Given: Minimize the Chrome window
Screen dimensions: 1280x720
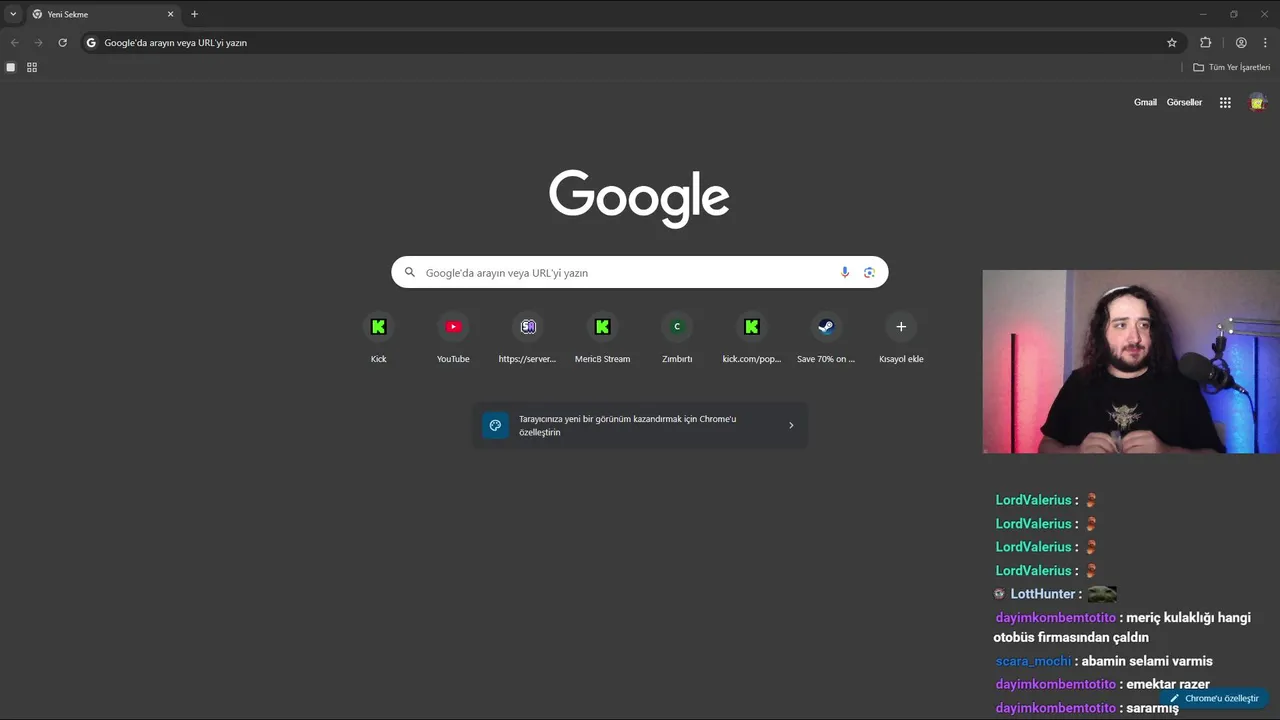Looking at the screenshot, I should tap(1203, 14).
